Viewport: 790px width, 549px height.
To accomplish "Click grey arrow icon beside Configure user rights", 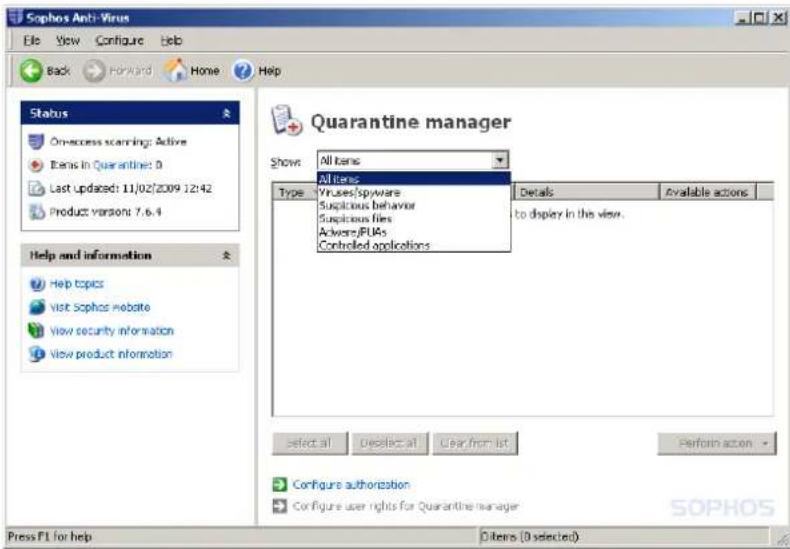I will tap(280, 506).
